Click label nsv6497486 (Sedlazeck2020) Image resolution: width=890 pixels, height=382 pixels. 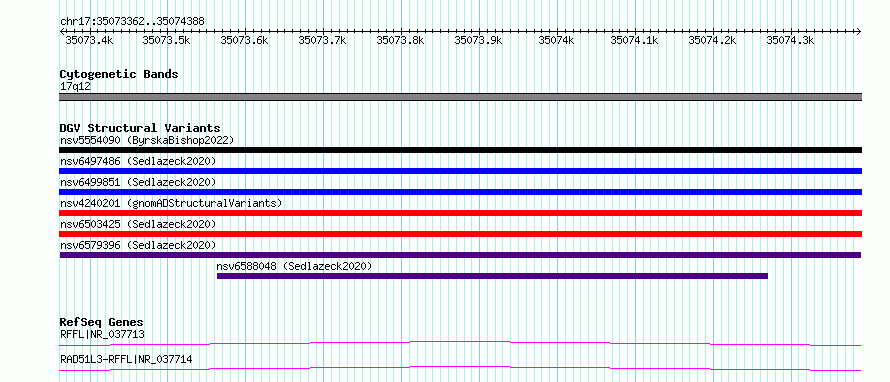(138, 161)
